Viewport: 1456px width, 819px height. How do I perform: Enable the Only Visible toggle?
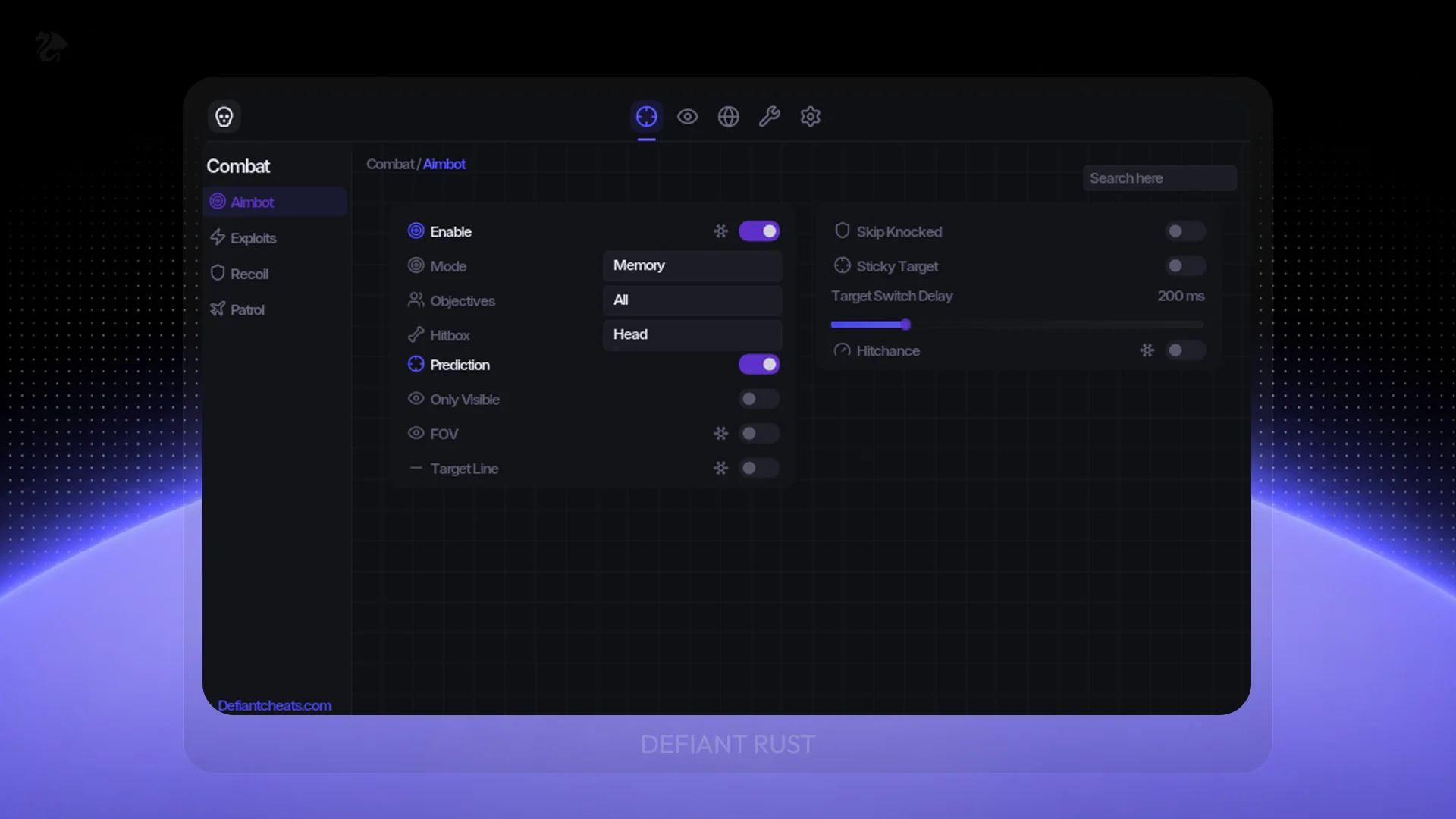click(759, 399)
